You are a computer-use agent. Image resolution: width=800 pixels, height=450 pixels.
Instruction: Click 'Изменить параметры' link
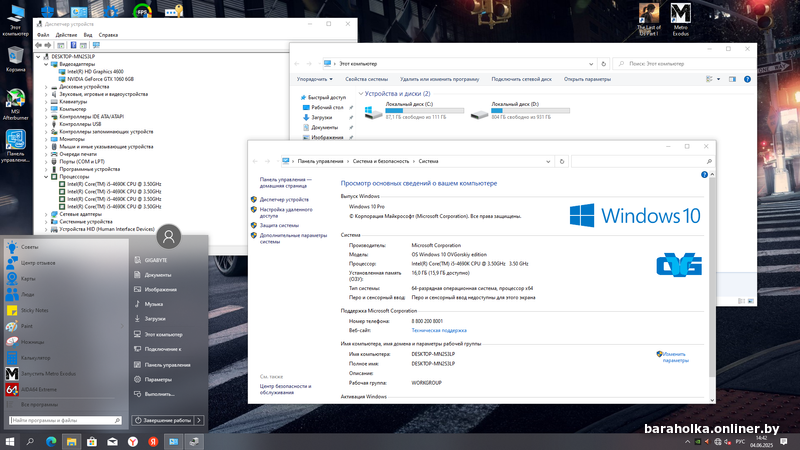(x=675, y=357)
